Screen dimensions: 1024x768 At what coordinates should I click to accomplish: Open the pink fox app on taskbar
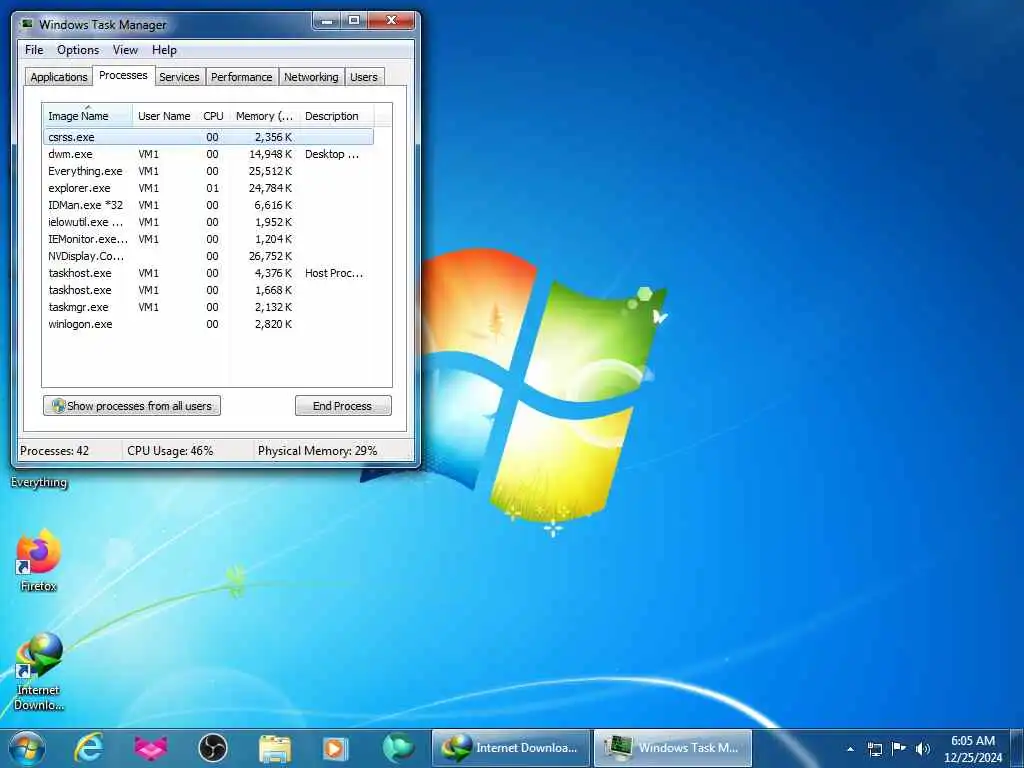[150, 748]
